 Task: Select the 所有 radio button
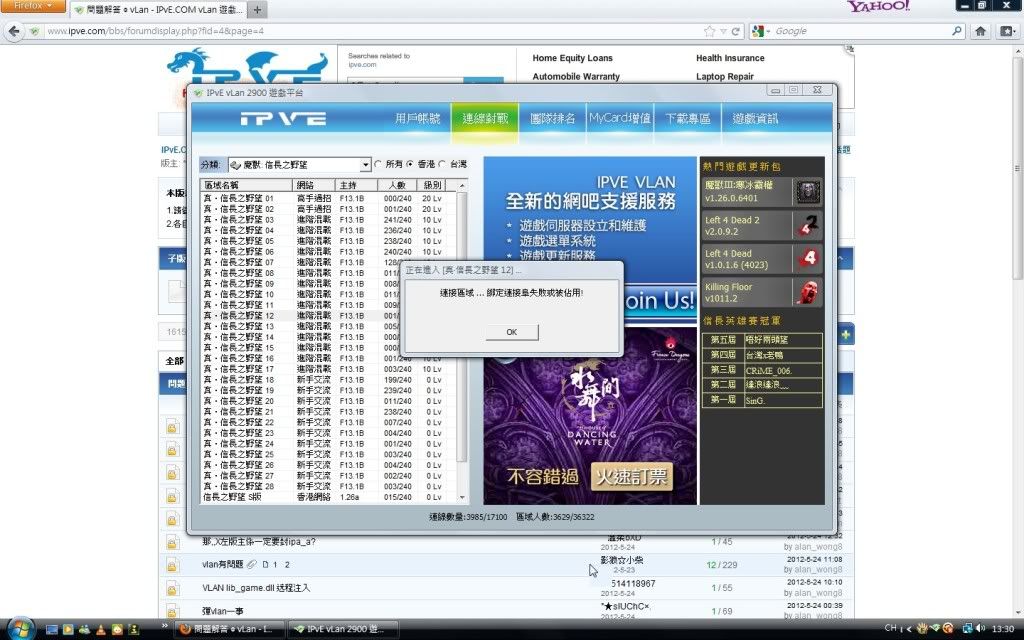pos(378,164)
